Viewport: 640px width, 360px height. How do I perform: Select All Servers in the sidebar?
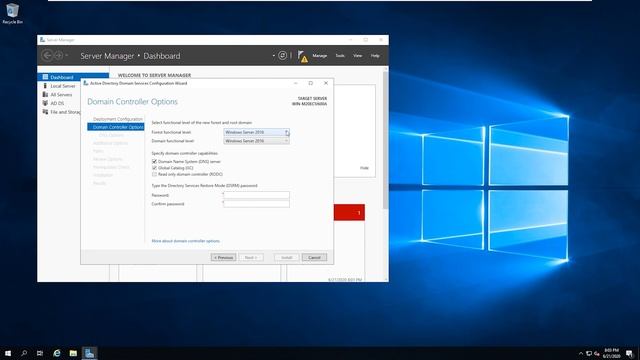coord(61,95)
